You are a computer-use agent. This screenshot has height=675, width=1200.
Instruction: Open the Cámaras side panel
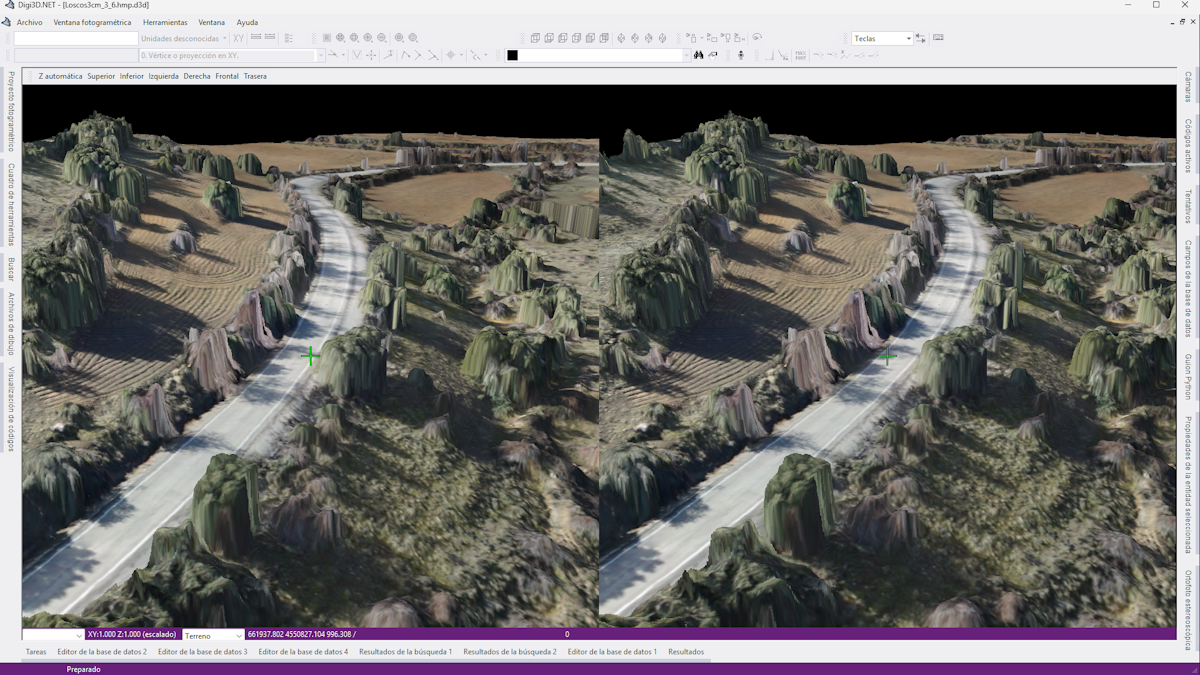click(1188, 87)
